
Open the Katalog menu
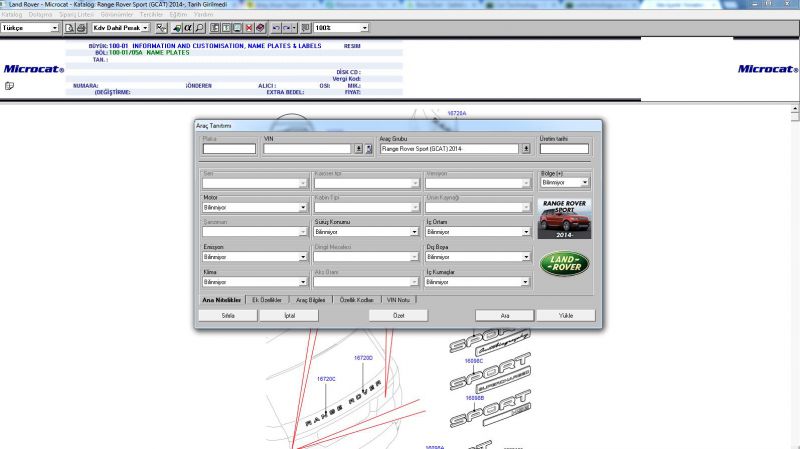pyautogui.click(x=12, y=14)
